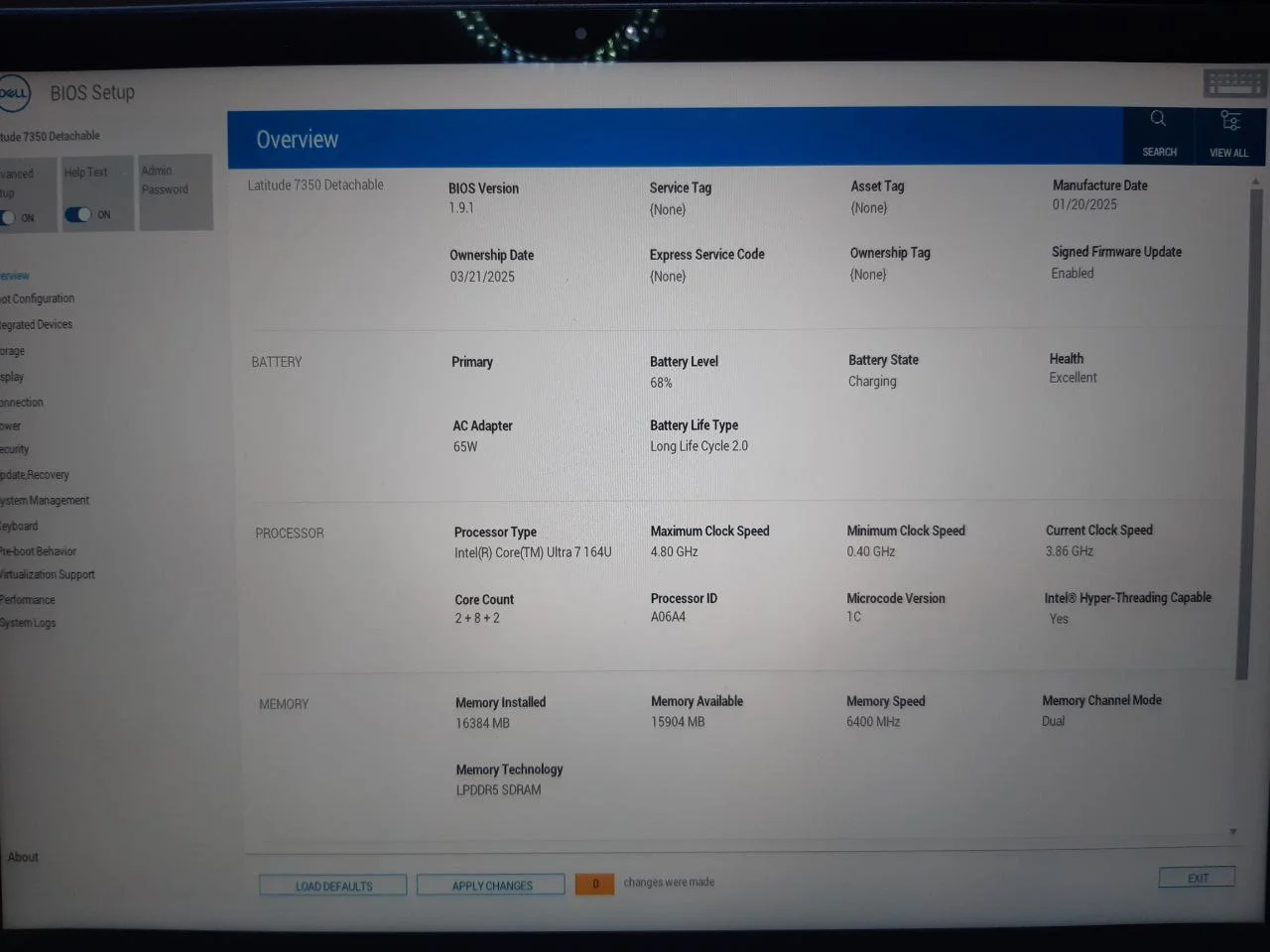Click the BATTERY section label
This screenshot has width=1270, height=952.
[x=277, y=362]
